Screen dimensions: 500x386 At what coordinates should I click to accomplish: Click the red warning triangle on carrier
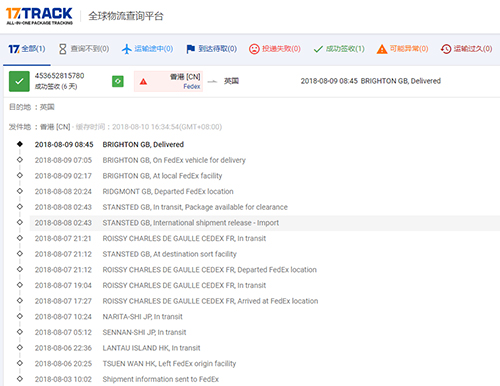(x=143, y=81)
